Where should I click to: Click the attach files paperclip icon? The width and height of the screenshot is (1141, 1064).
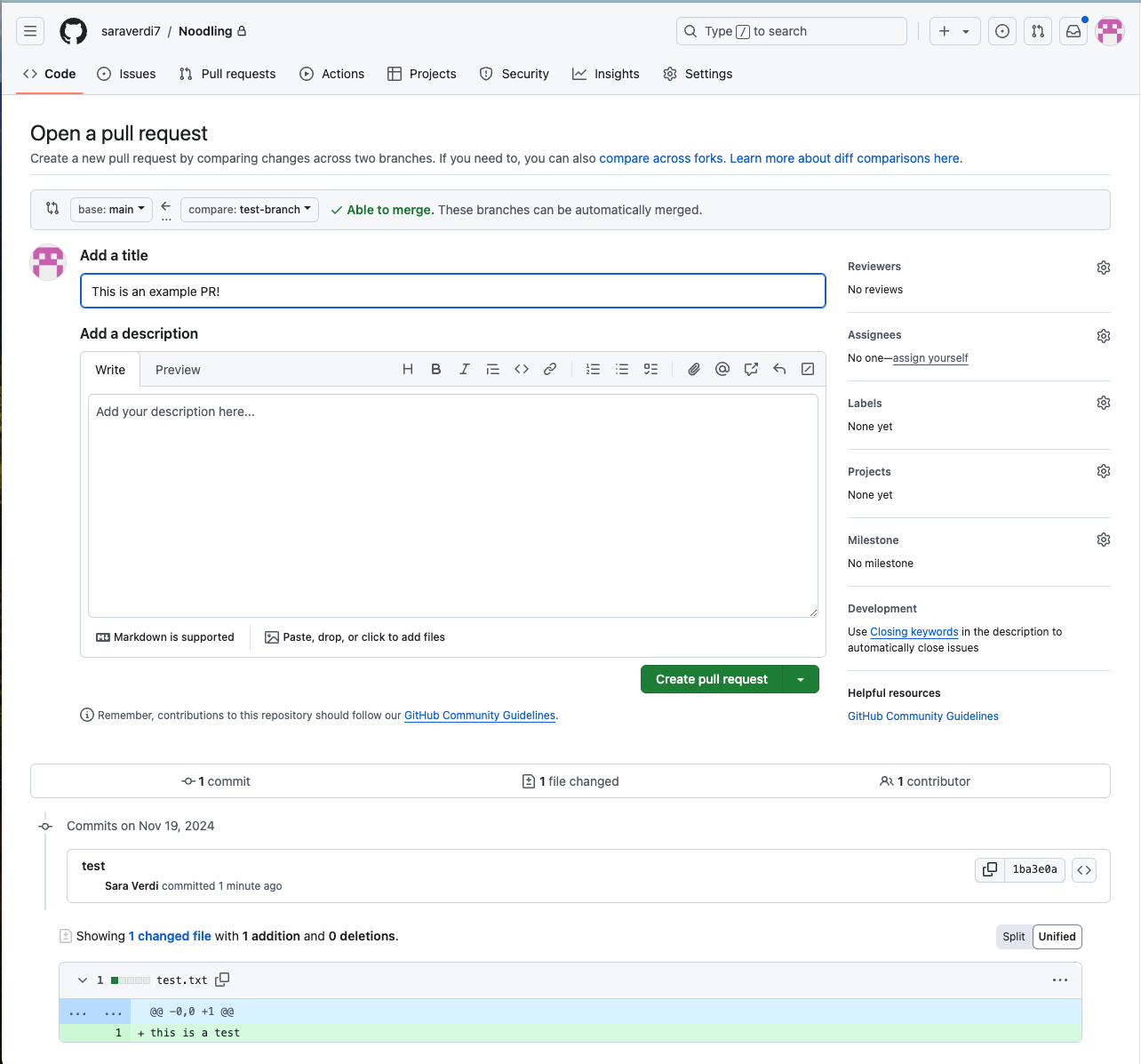click(x=694, y=369)
